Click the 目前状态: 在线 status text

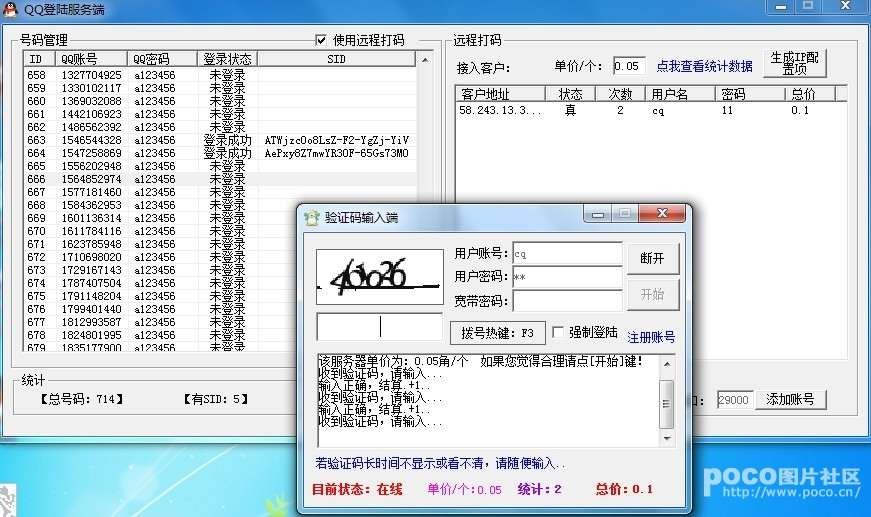coord(357,489)
